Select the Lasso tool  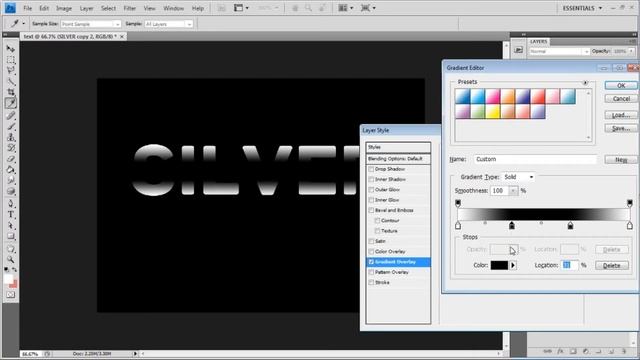coord(11,71)
